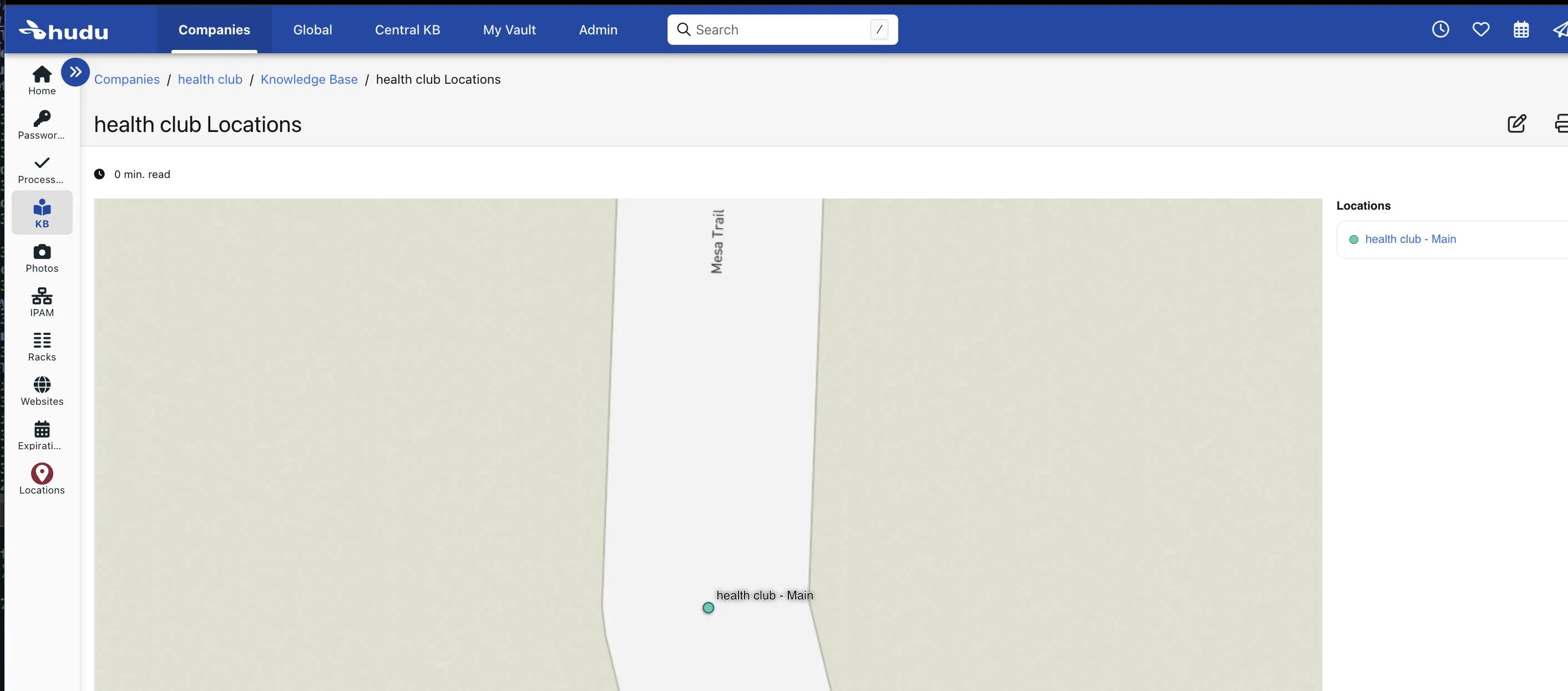Open the calendar icon in top bar
1568x691 pixels.
point(1520,29)
